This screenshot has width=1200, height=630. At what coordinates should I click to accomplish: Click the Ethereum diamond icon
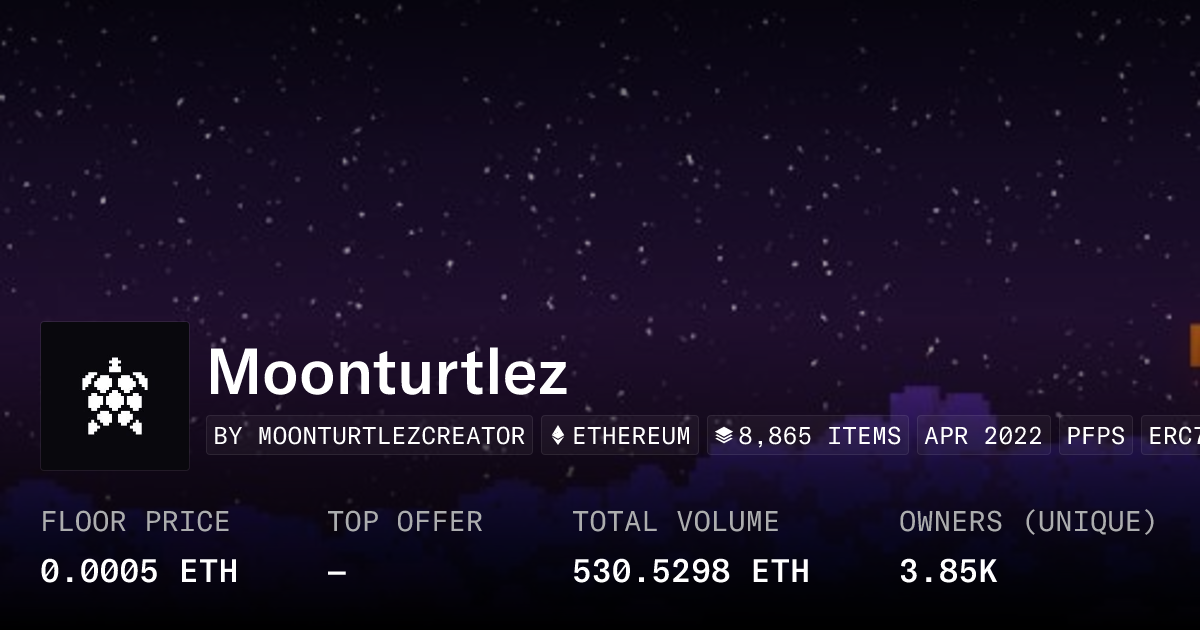pyautogui.click(x=558, y=436)
